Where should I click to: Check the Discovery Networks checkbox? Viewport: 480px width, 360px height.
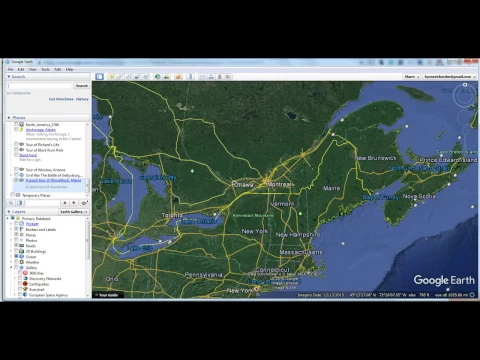pos(20,279)
